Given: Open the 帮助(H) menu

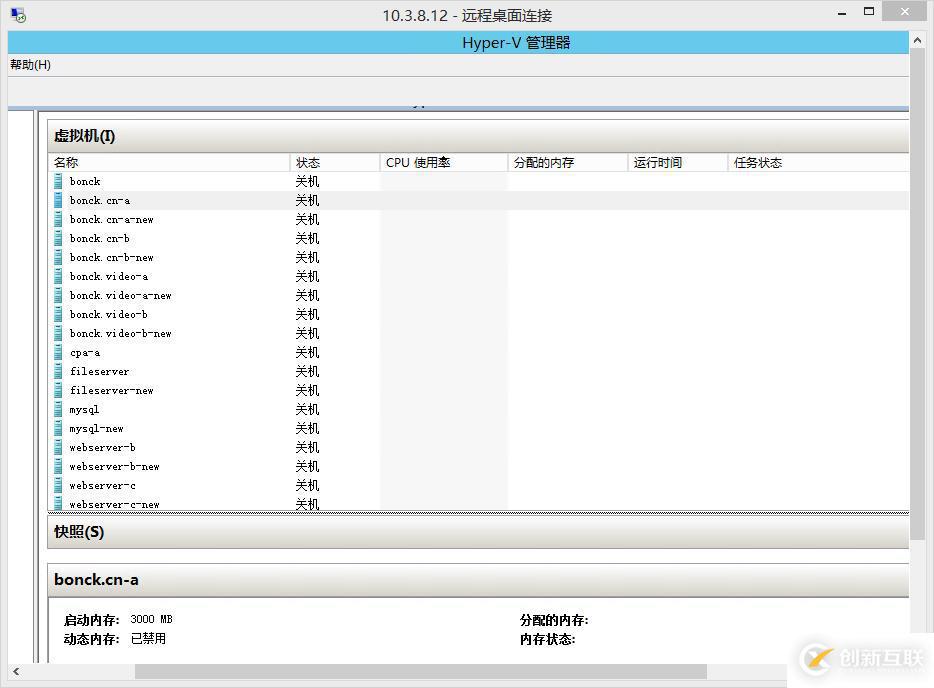Looking at the screenshot, I should [x=30, y=64].
